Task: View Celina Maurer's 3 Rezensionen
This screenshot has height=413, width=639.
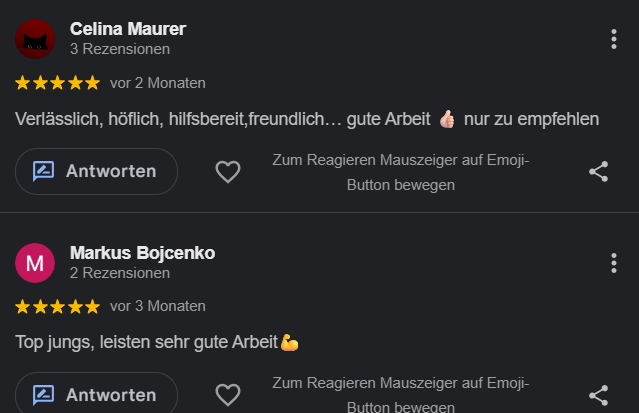Action: [x=120, y=48]
